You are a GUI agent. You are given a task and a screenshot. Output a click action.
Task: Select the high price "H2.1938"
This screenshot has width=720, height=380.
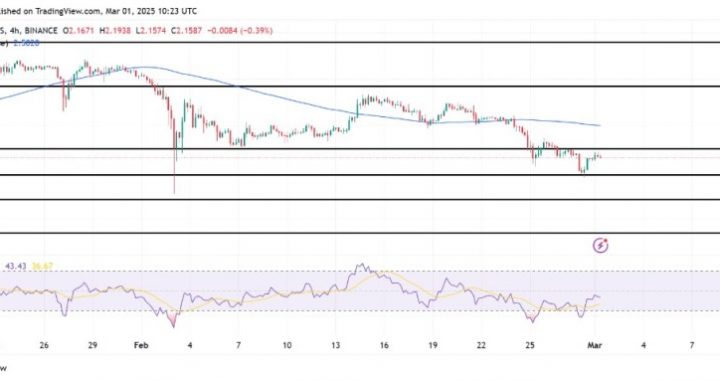pyautogui.click(x=115, y=31)
